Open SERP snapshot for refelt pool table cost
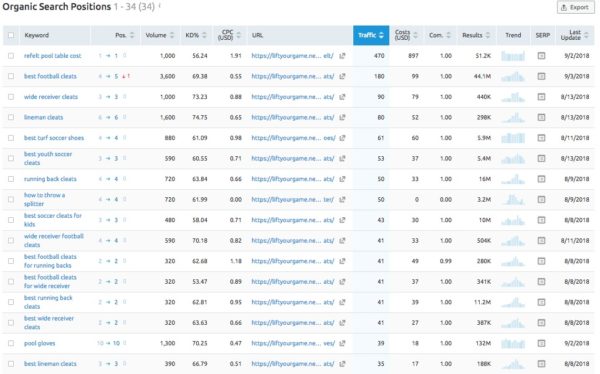This screenshot has height=374, width=600. [541, 56]
